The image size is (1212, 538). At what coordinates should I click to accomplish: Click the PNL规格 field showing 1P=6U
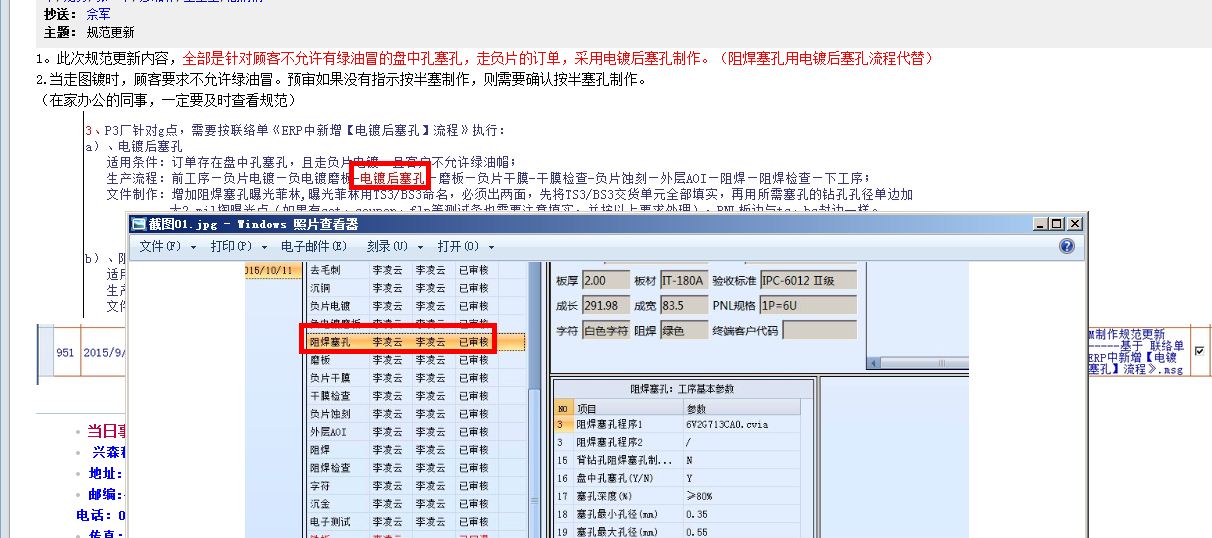808,305
